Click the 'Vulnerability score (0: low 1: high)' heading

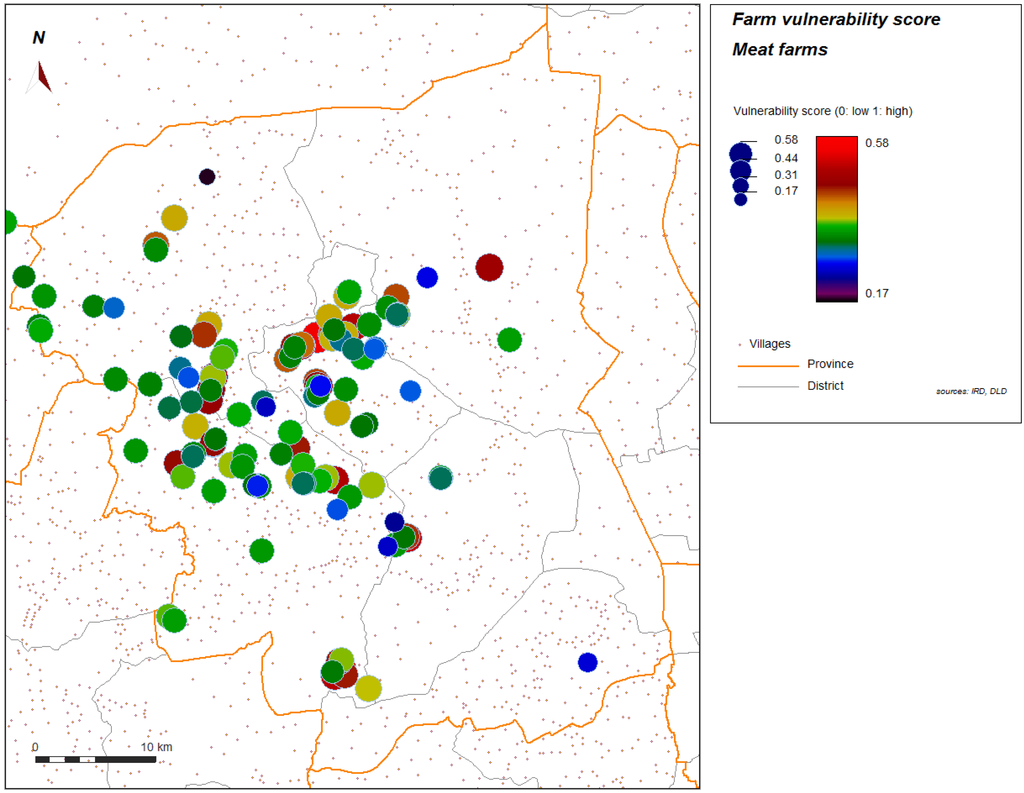tap(822, 111)
